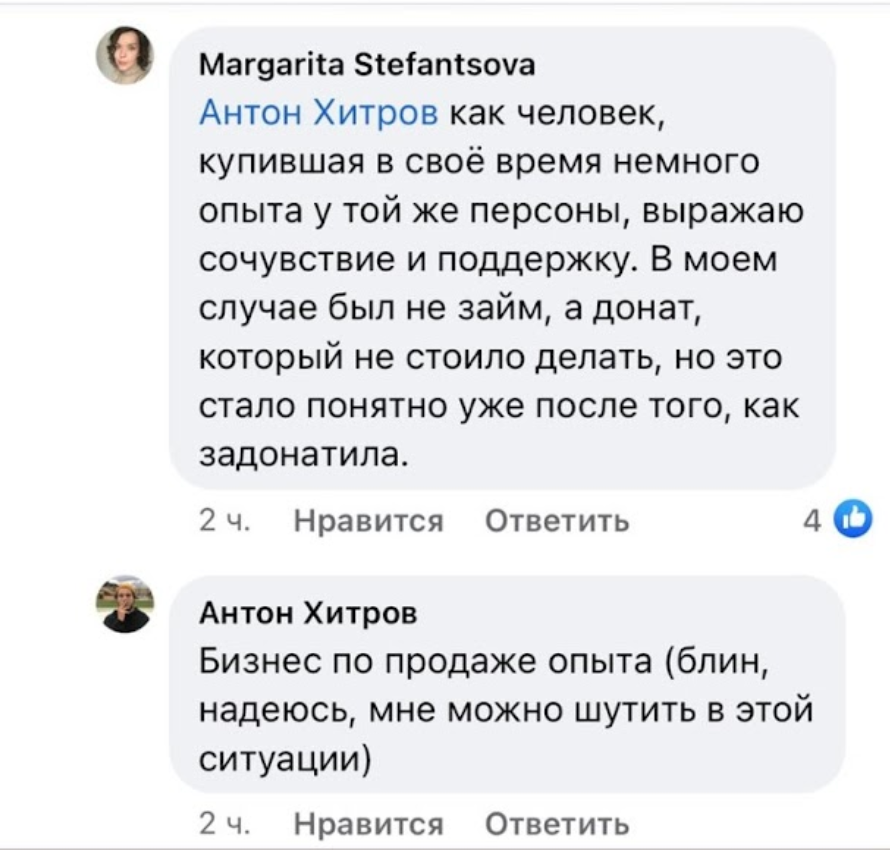The width and height of the screenshot is (890, 850).
Task: Like Антон Хитров's reply with Нравится
Action: [368, 823]
